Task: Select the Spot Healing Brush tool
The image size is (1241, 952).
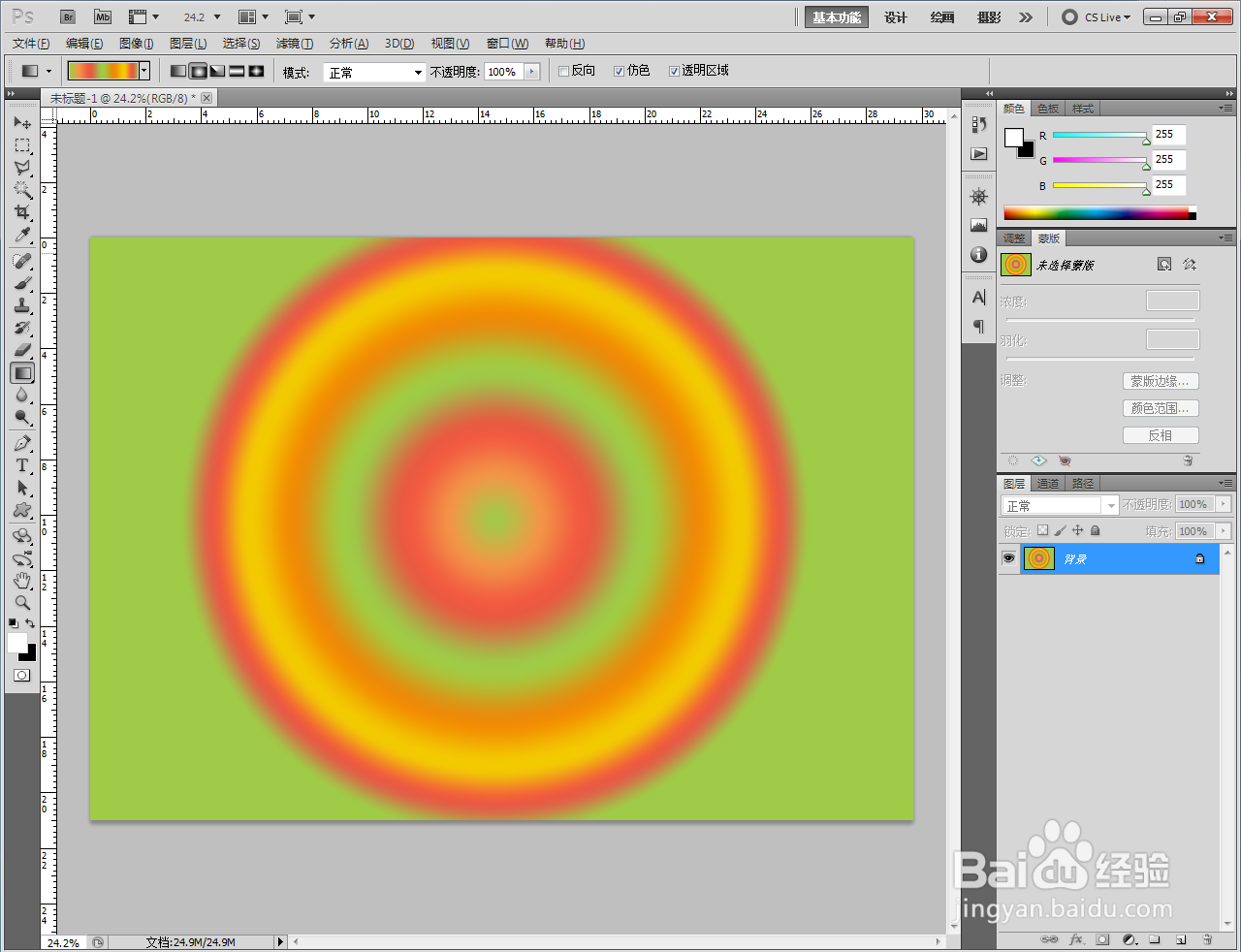Action: [x=22, y=261]
